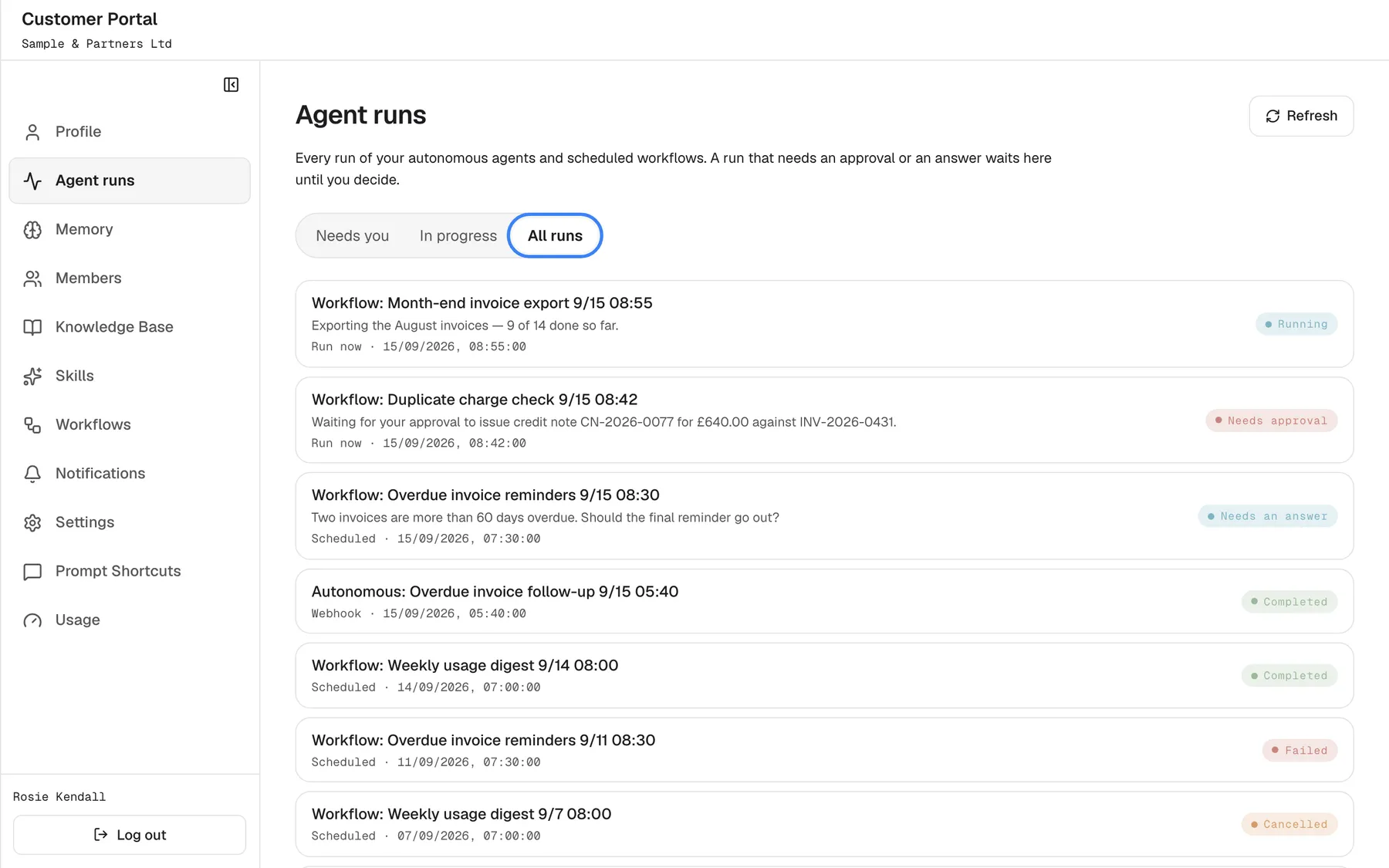Navigate to Knowledge Base
Screen dimensions: 1389x868
coord(130,327)
